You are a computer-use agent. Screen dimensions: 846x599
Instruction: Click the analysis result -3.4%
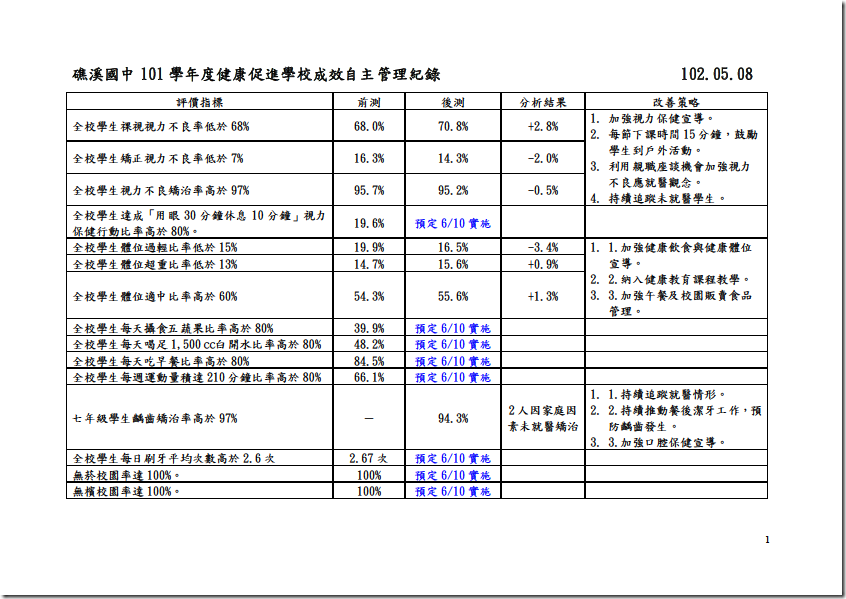pyautogui.click(x=543, y=247)
